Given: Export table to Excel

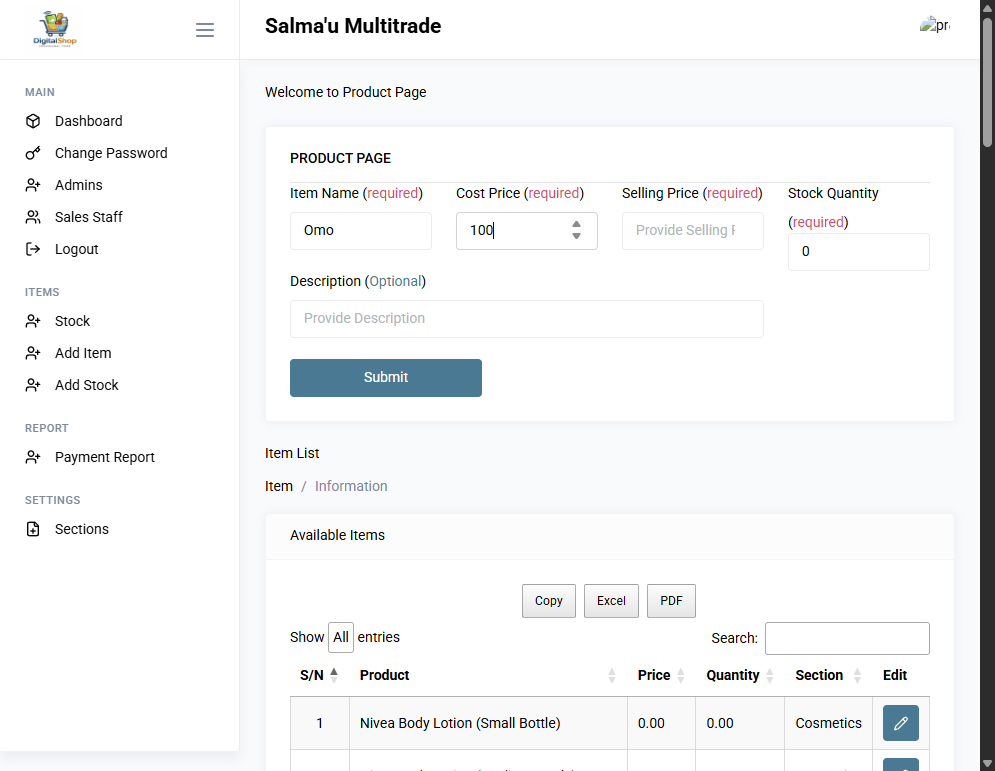Looking at the screenshot, I should point(611,601).
